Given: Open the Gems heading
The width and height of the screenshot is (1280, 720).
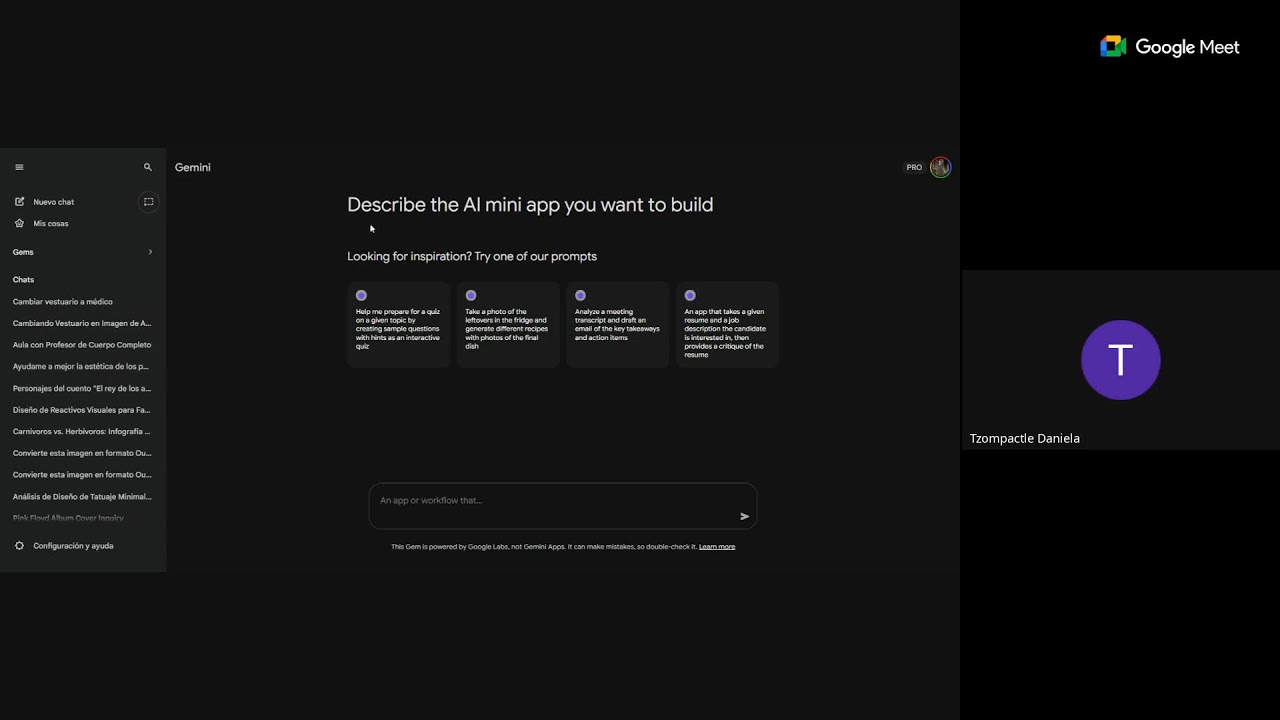Looking at the screenshot, I should click(23, 252).
